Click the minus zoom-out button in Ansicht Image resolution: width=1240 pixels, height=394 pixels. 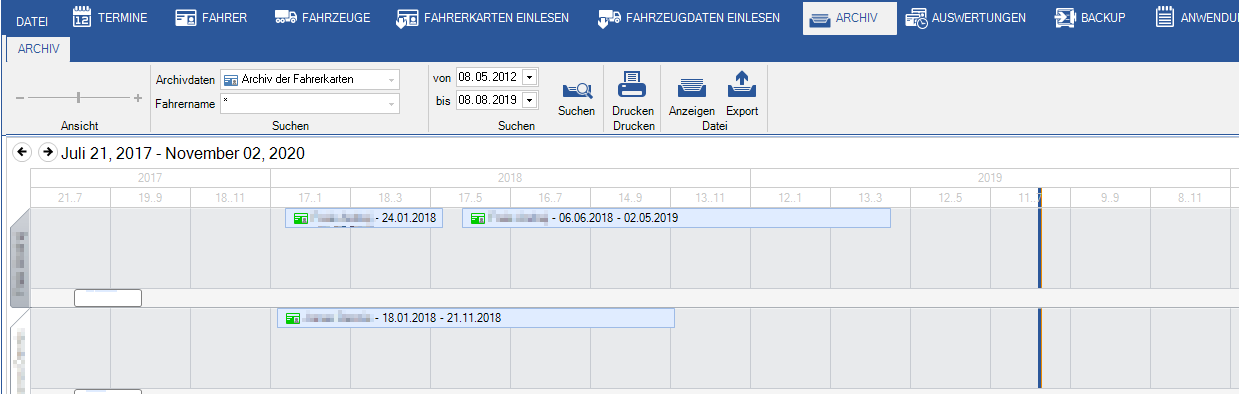(x=19, y=98)
